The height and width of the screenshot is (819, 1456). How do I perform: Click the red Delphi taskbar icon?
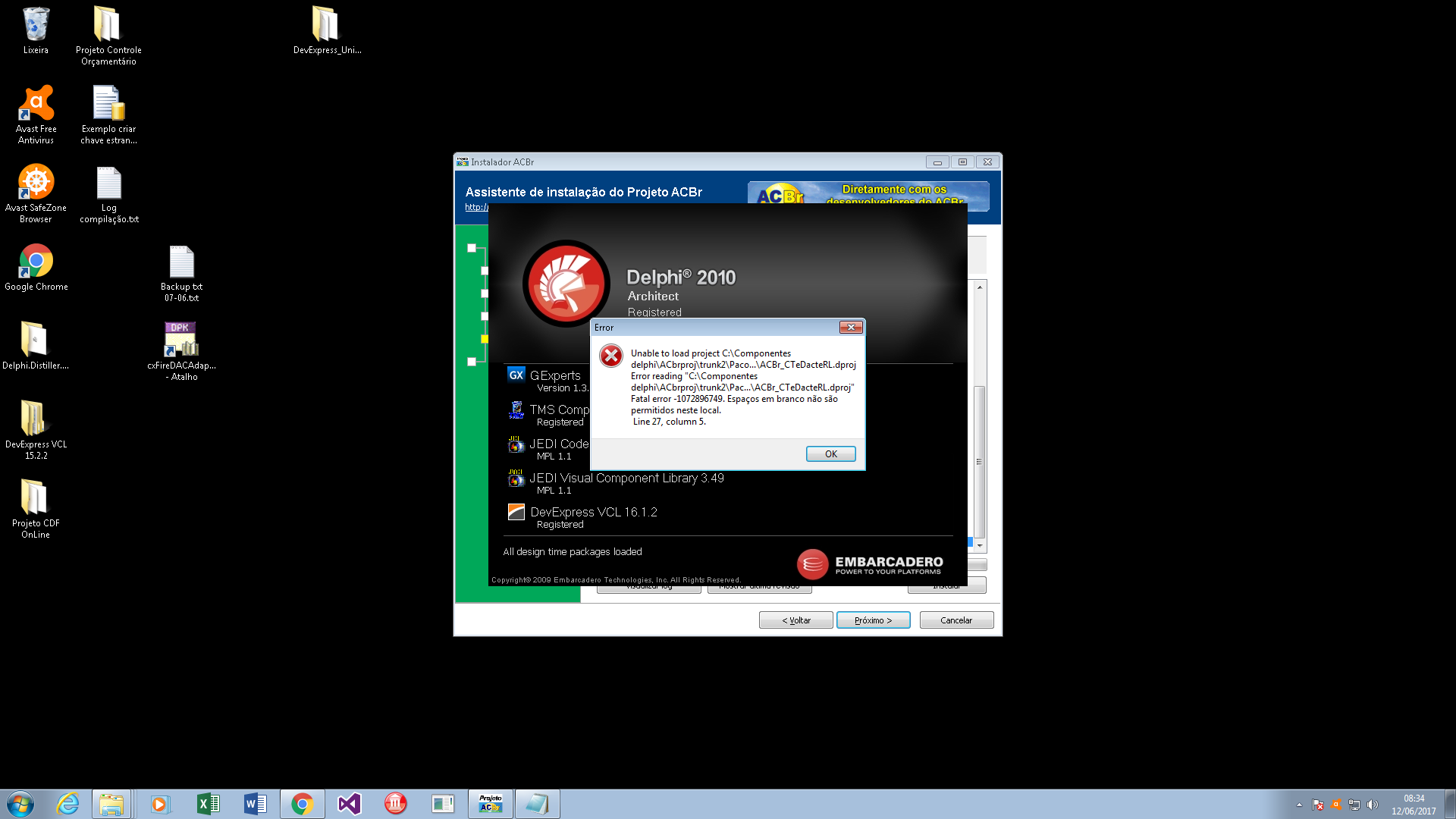[396, 804]
